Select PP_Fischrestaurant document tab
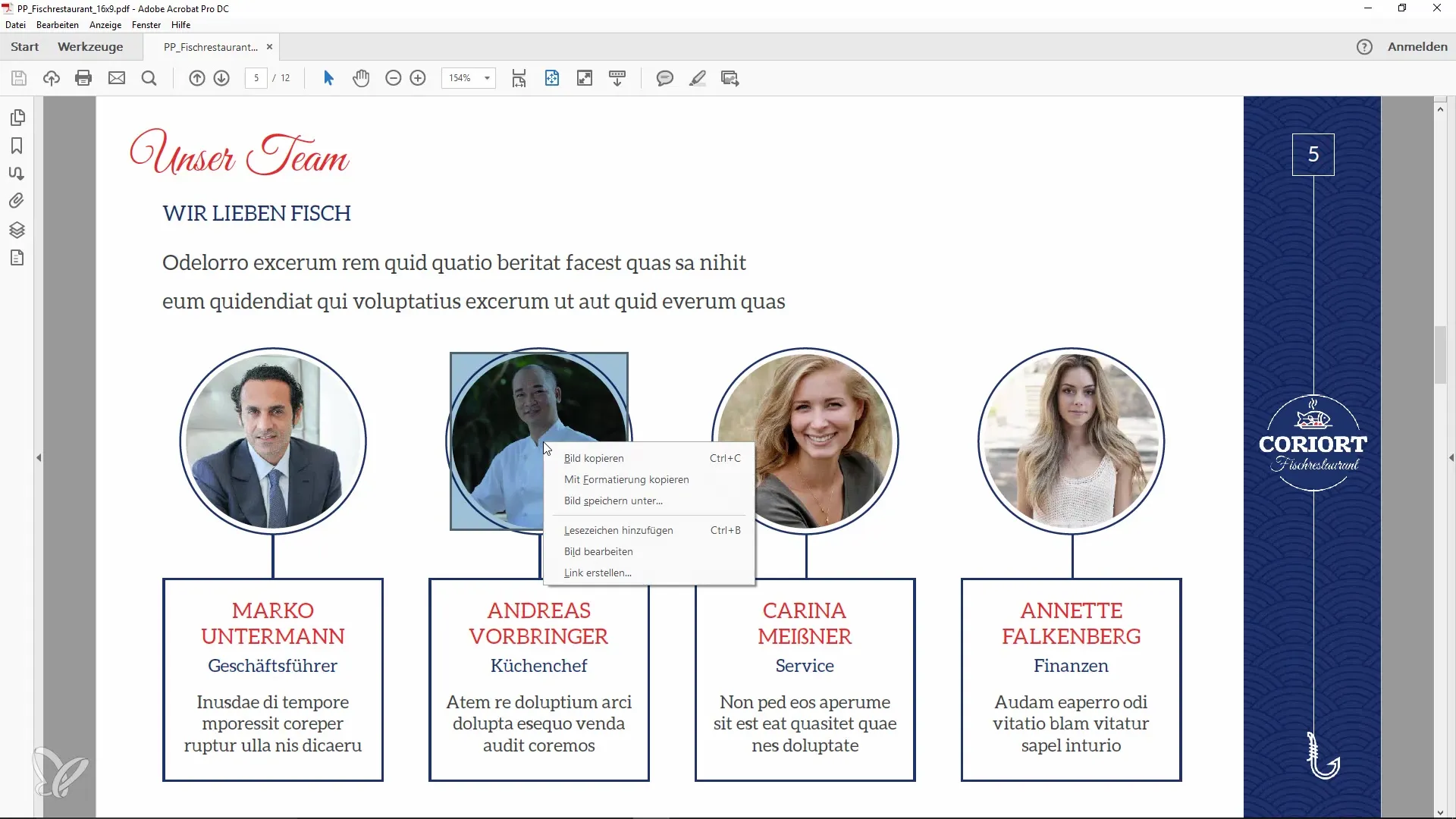 210,47
